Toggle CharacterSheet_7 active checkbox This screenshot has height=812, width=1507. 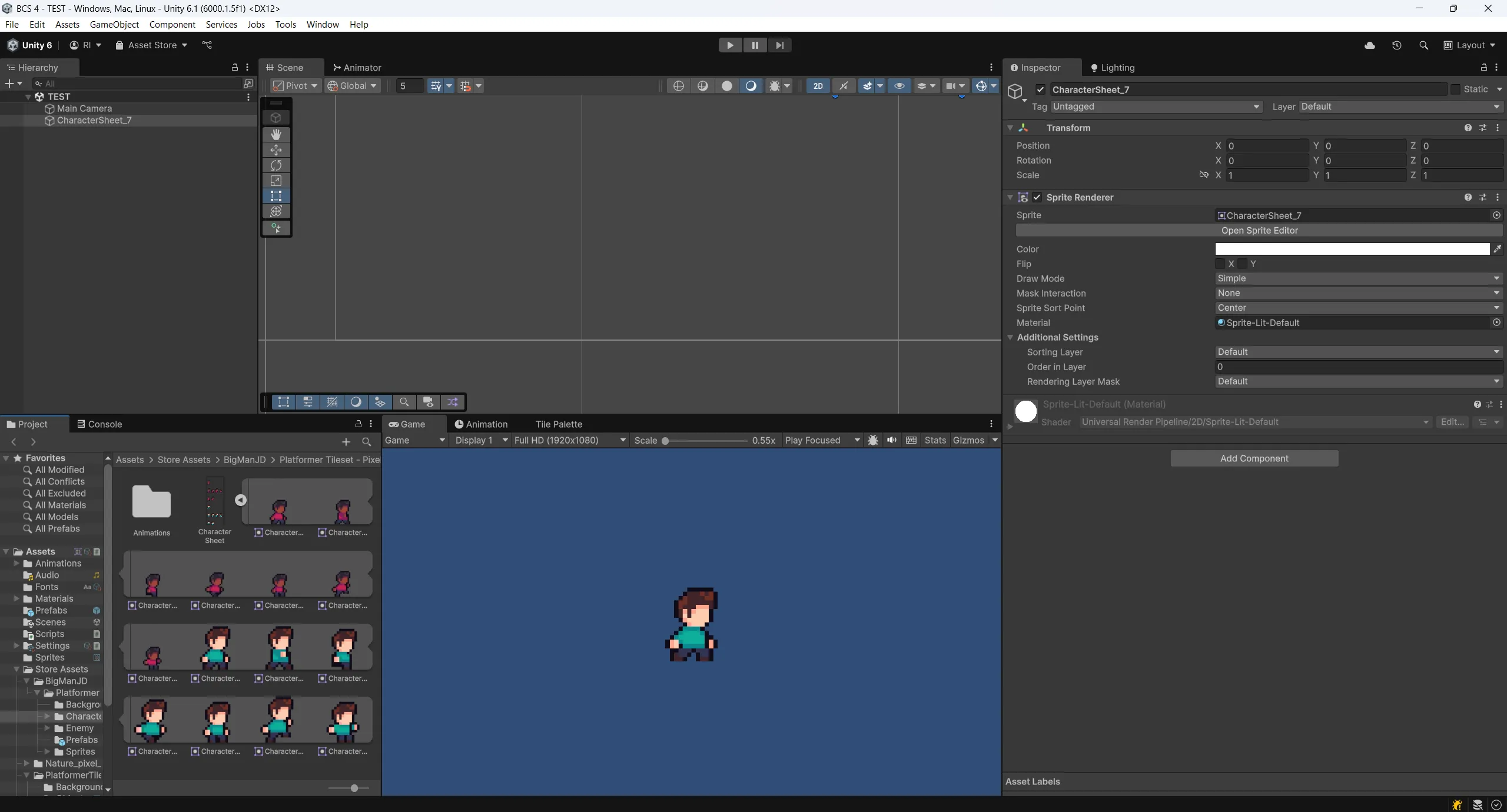(x=1041, y=89)
